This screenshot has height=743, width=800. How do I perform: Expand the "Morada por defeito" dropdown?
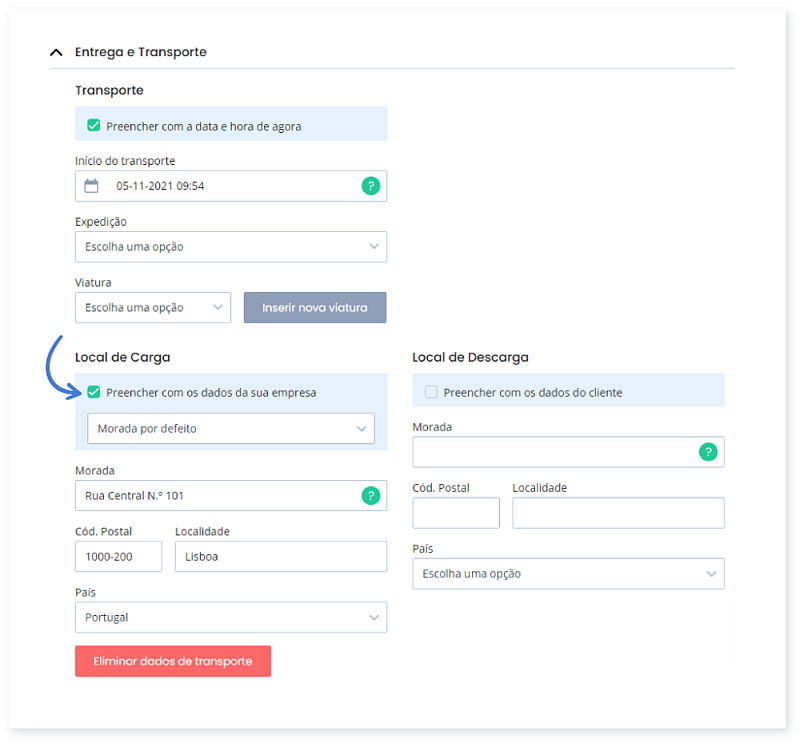[230, 428]
